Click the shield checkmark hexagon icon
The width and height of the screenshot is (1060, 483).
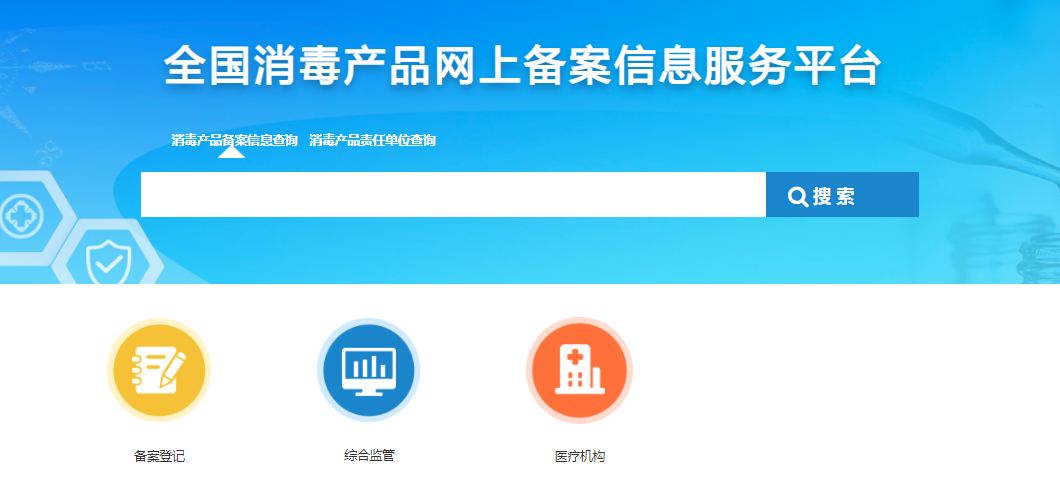tap(107, 262)
